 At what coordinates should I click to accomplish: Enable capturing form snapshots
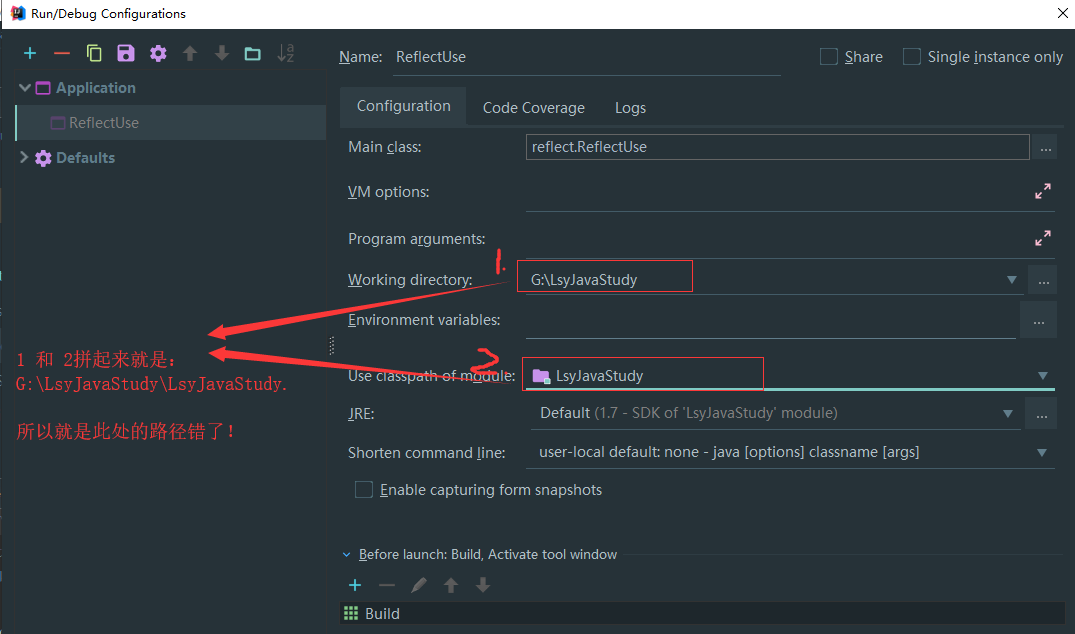pyautogui.click(x=364, y=490)
